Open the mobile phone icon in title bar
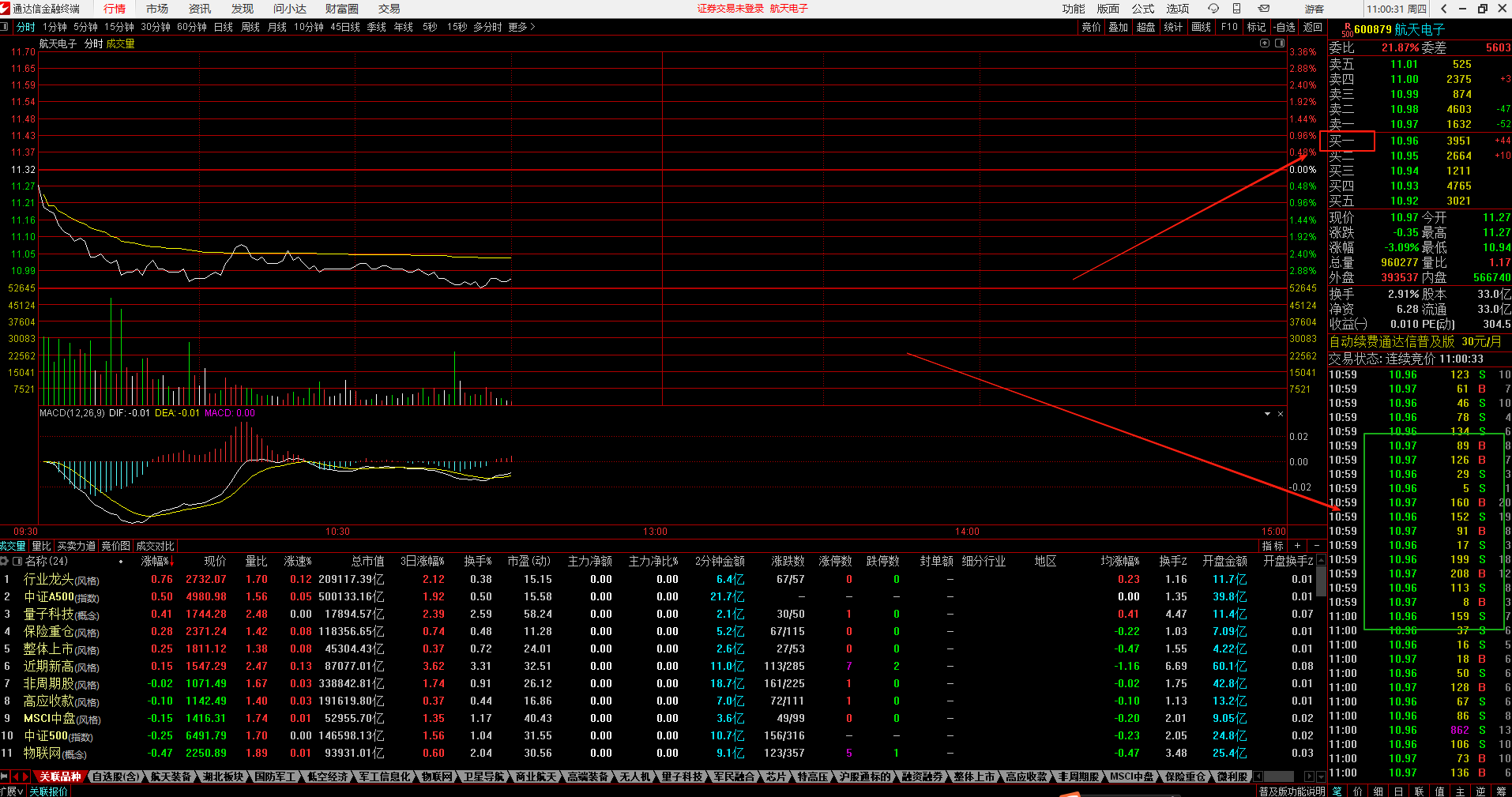1512x797 pixels. coord(1237,9)
